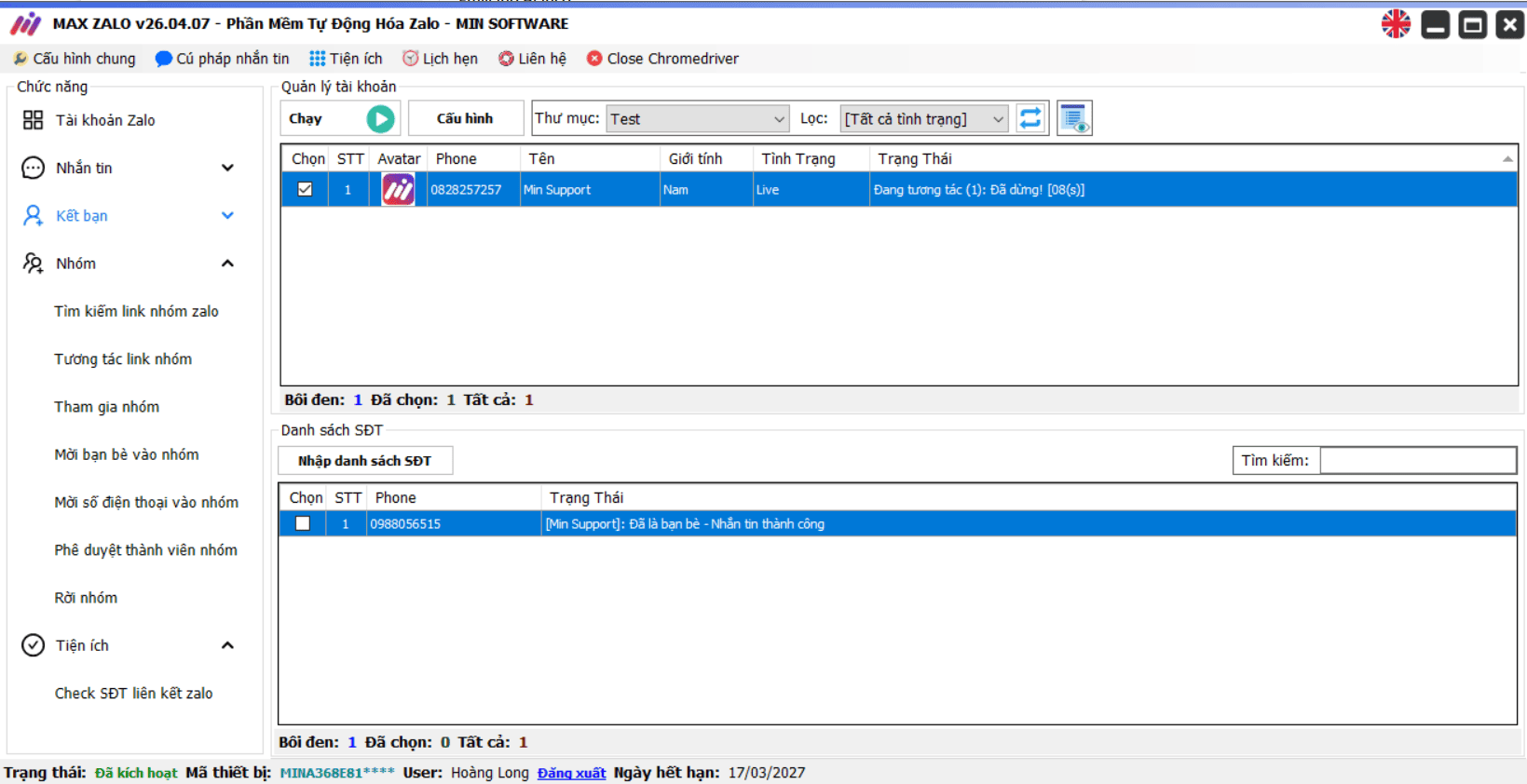This screenshot has width=1527, height=784.
Task: Click the Min Support avatar thumbnail
Action: [398, 190]
